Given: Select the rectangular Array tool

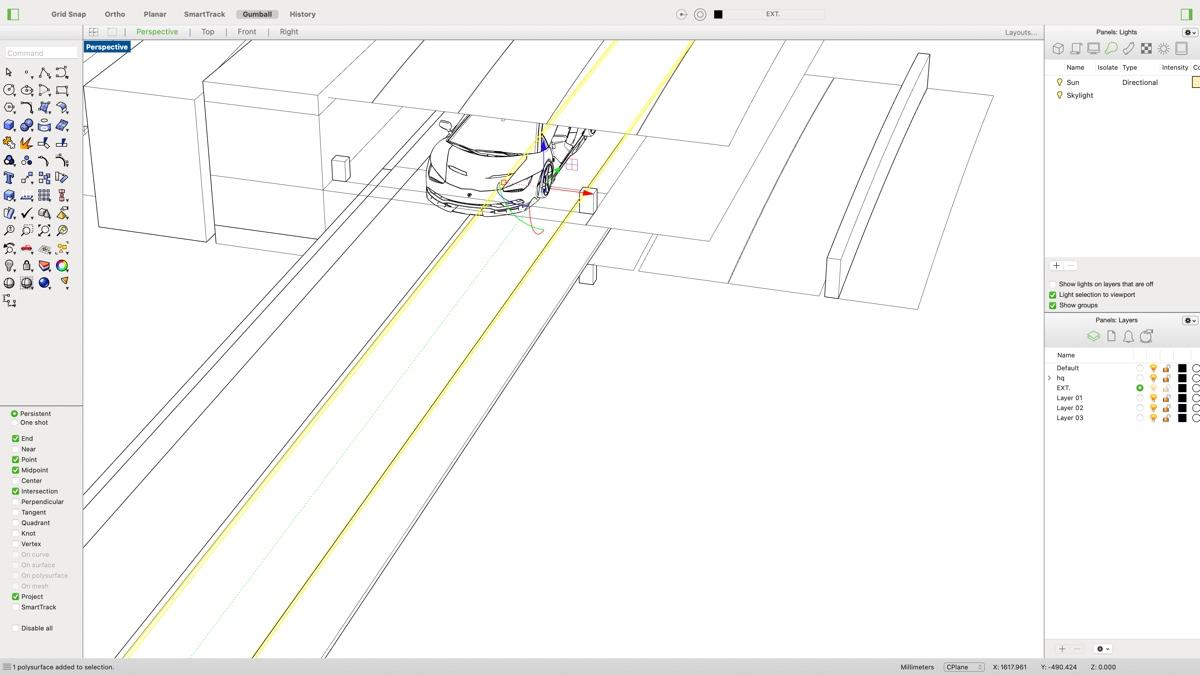Looking at the screenshot, I should (44, 195).
